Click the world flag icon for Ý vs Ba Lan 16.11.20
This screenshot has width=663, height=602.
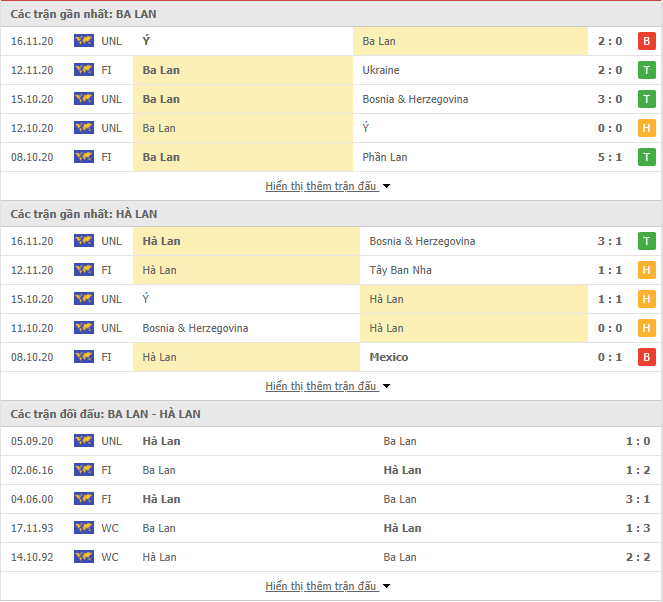click(84, 41)
